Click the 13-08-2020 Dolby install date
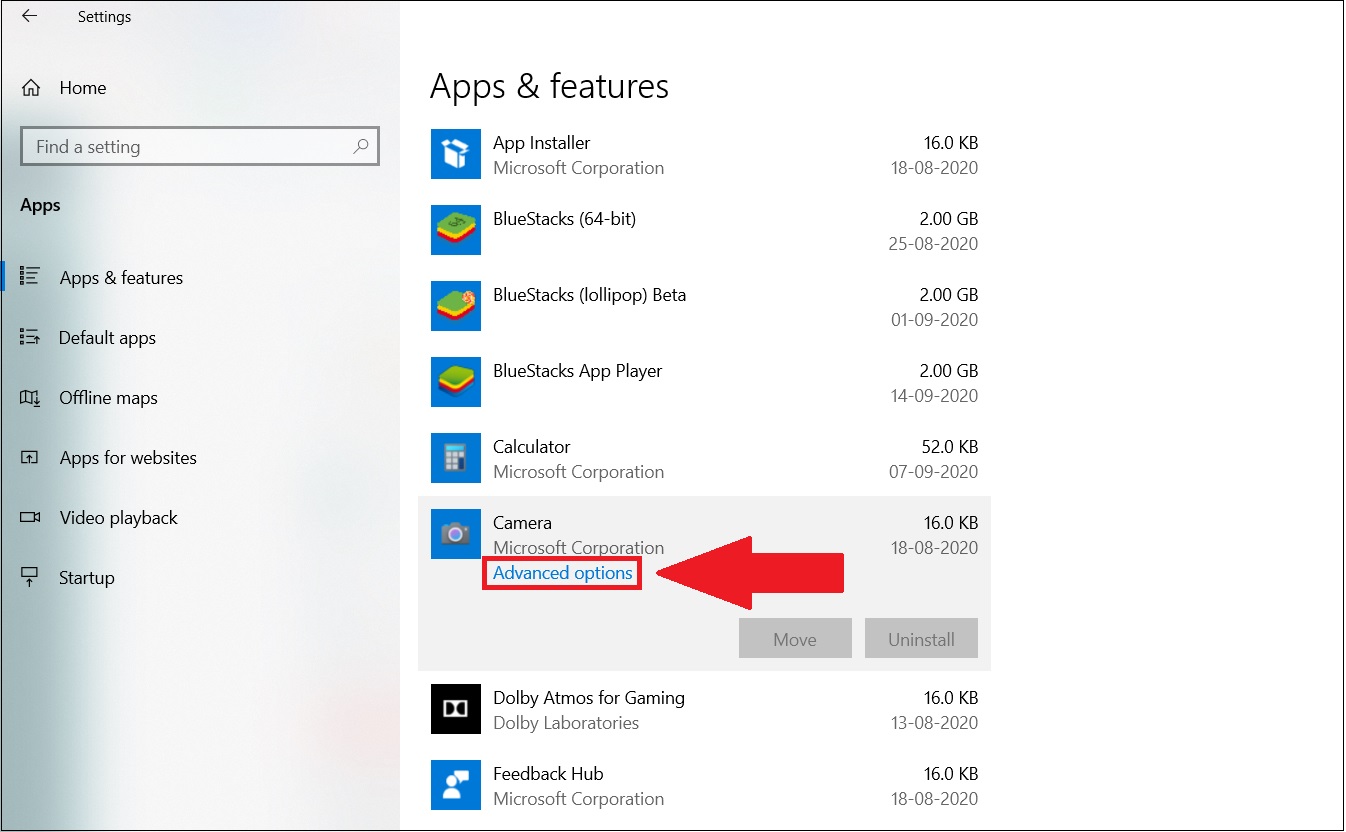This screenshot has height=832, width=1346. coord(934,722)
